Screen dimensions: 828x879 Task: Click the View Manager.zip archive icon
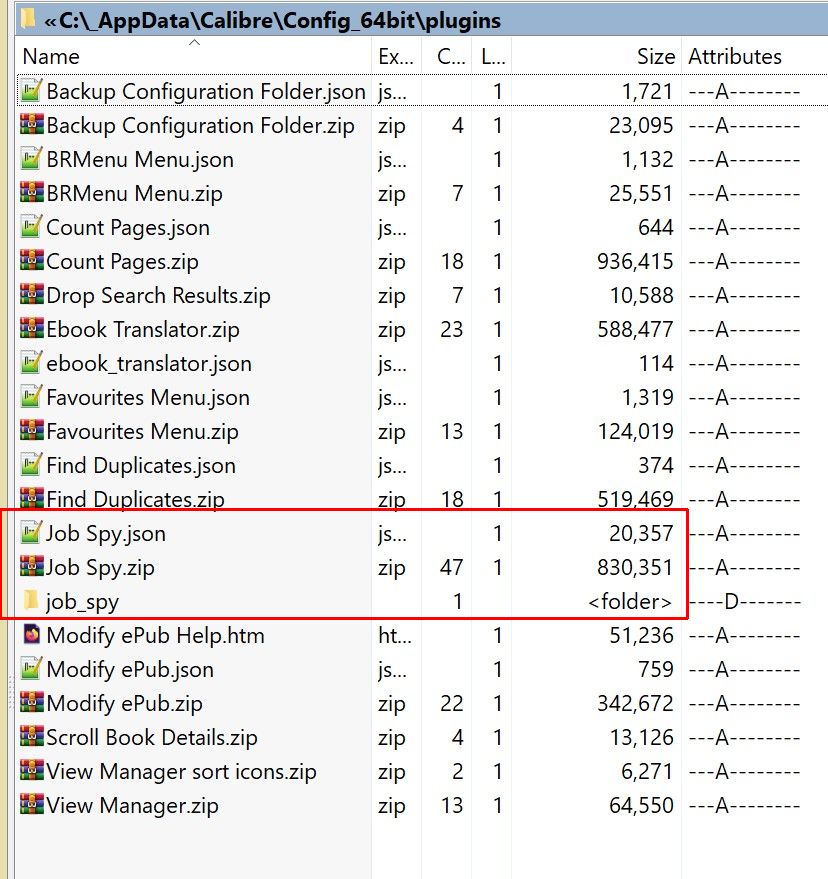pyautogui.click(x=31, y=805)
